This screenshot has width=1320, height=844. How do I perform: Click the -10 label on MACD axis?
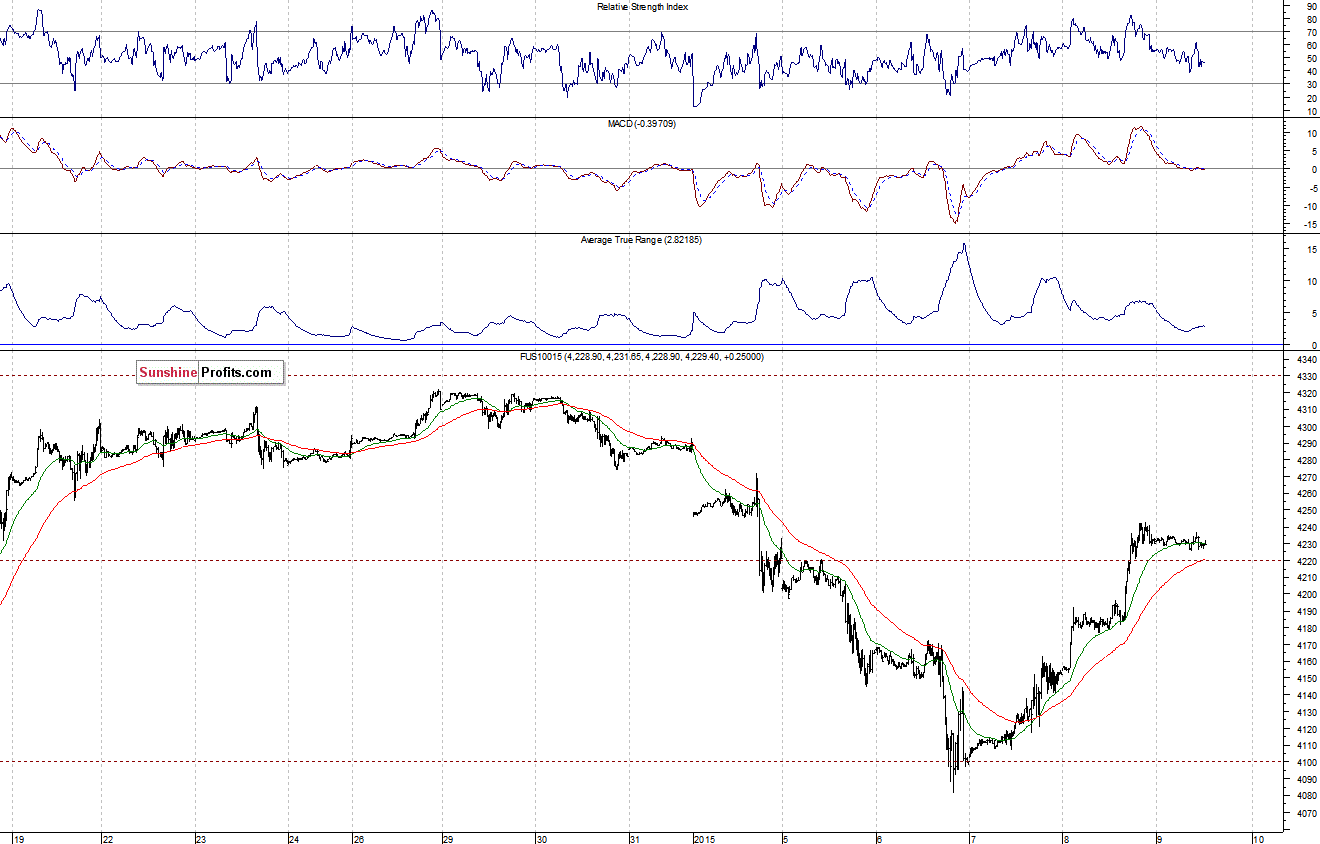[x=1310, y=207]
